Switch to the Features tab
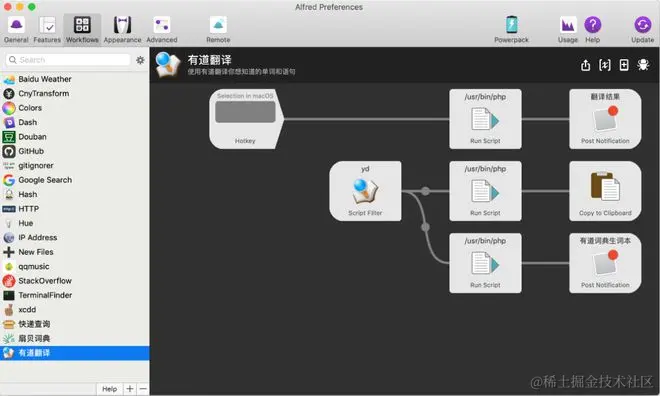660x396 pixels. pos(47,29)
